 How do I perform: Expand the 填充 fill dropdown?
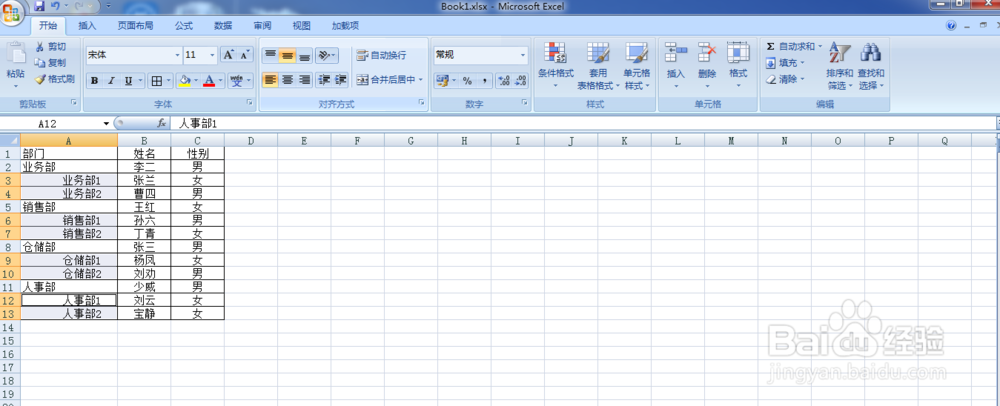(802, 62)
